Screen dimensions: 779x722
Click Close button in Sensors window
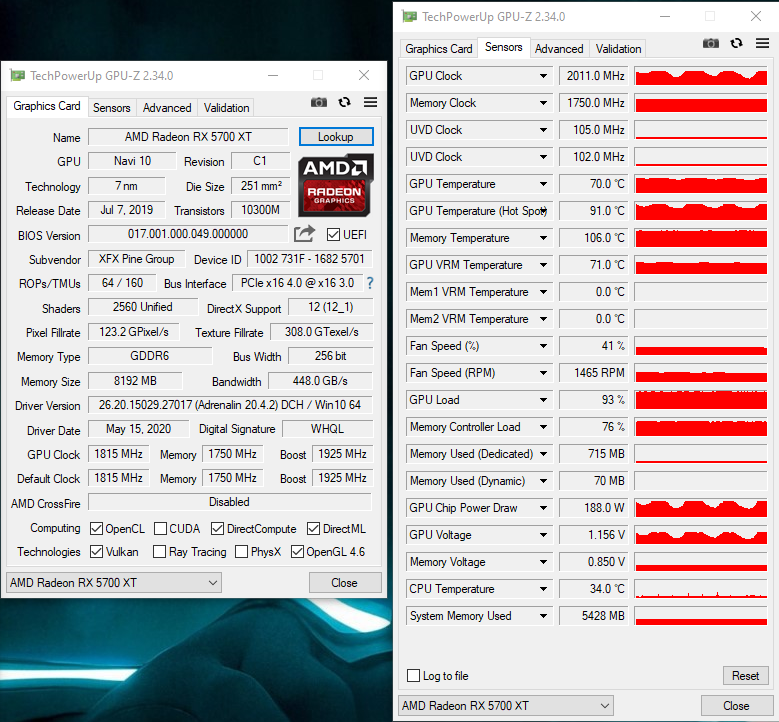pyautogui.click(x=736, y=706)
